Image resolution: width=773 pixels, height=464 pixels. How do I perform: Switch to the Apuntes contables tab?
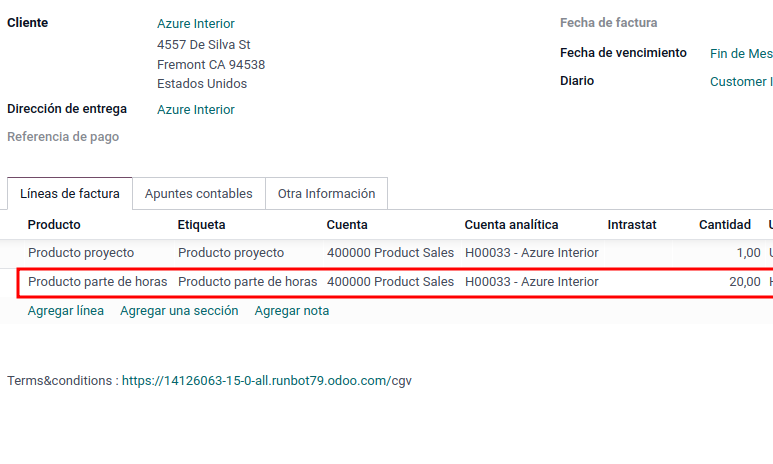coord(199,194)
